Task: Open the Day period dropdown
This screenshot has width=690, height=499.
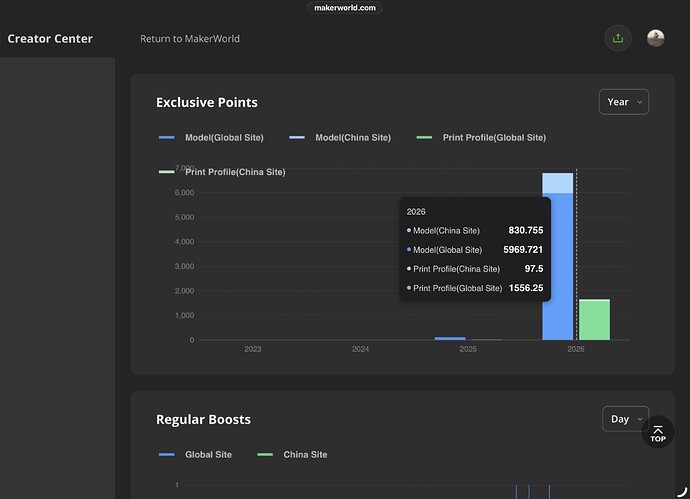Action: coord(625,419)
